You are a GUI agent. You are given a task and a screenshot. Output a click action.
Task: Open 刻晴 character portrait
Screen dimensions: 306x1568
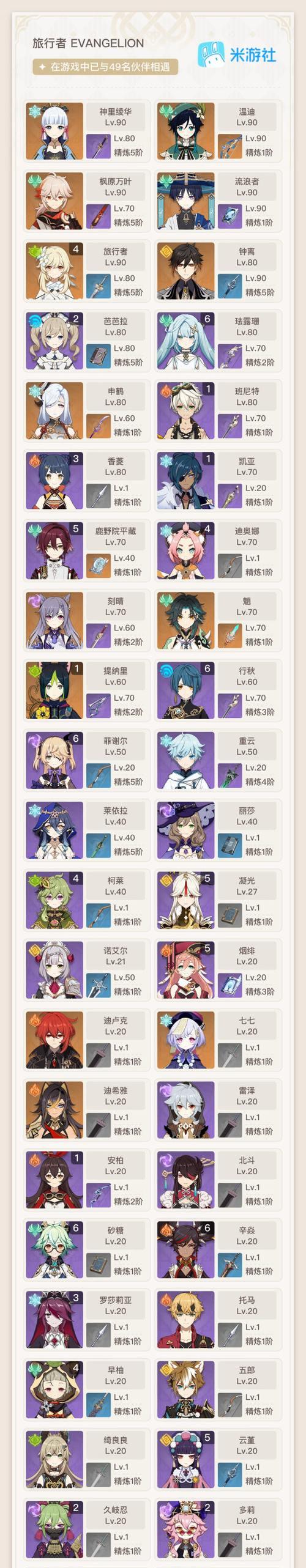coord(54,620)
